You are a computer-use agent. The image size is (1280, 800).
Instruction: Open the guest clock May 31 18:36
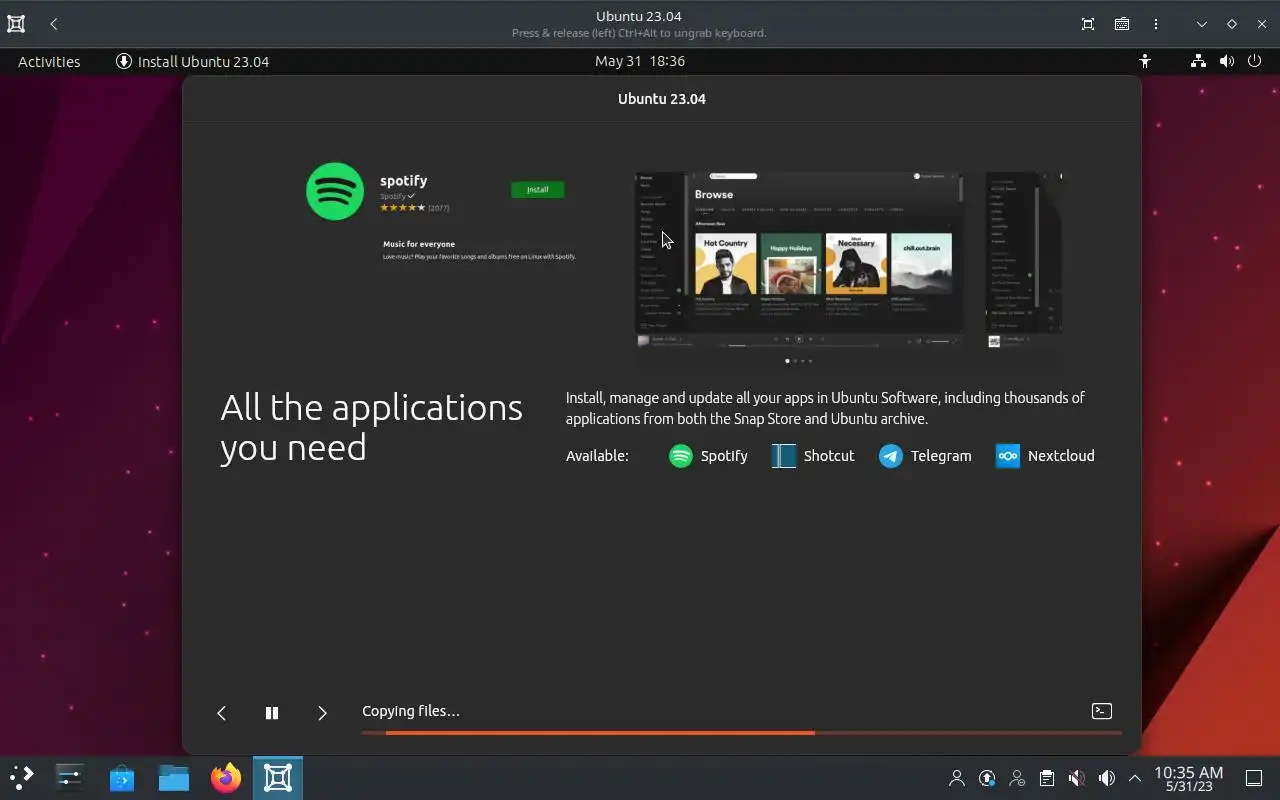[x=640, y=61]
